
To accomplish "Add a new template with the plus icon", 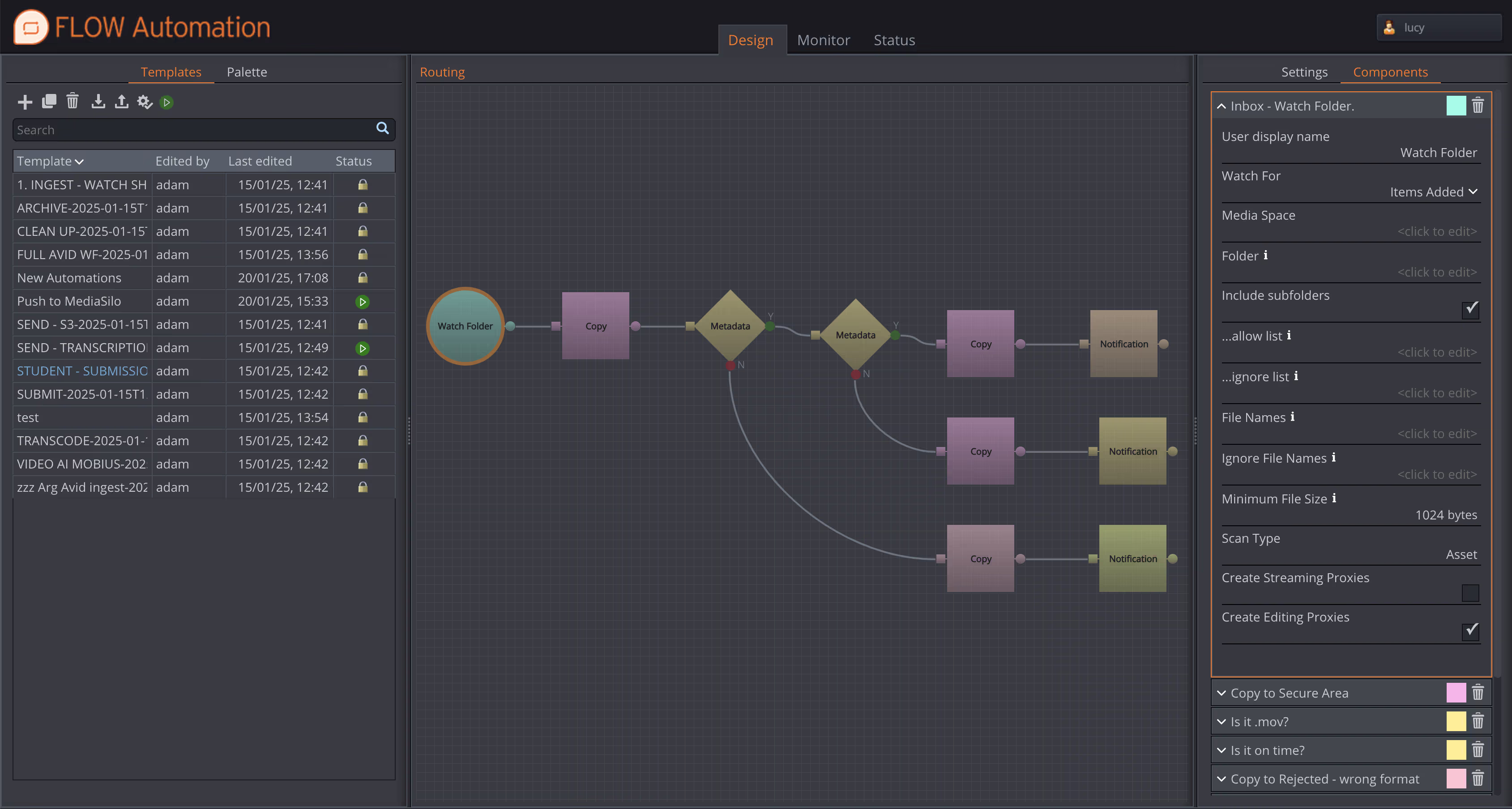I will [25, 102].
